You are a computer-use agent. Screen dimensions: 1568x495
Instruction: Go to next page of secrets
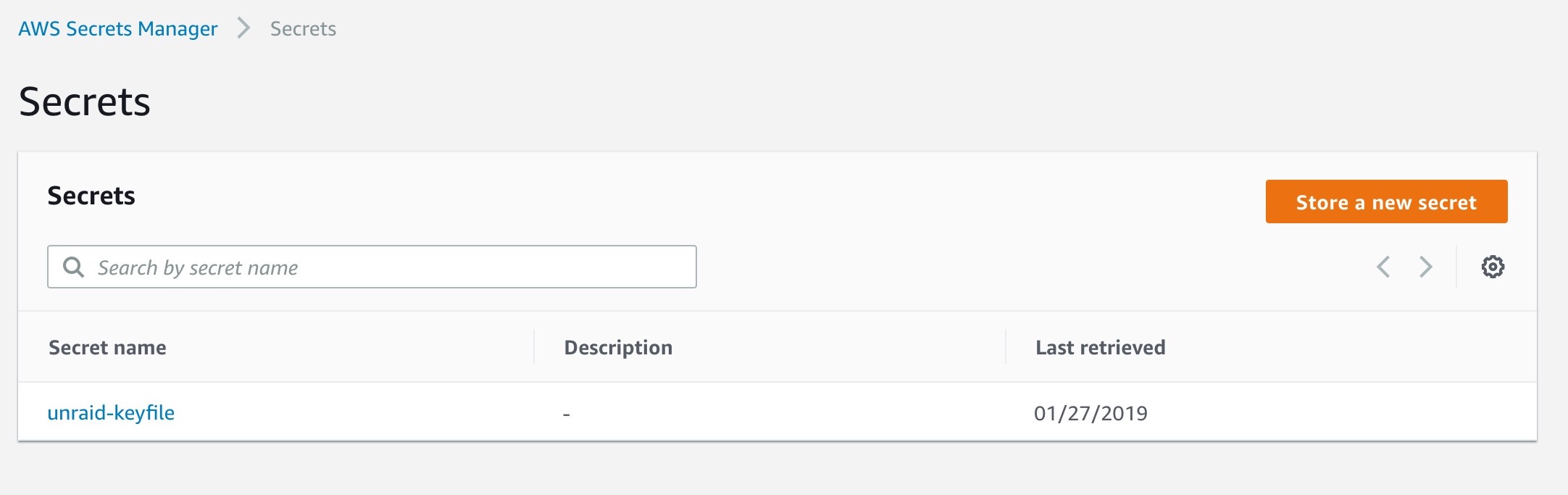[1425, 267]
